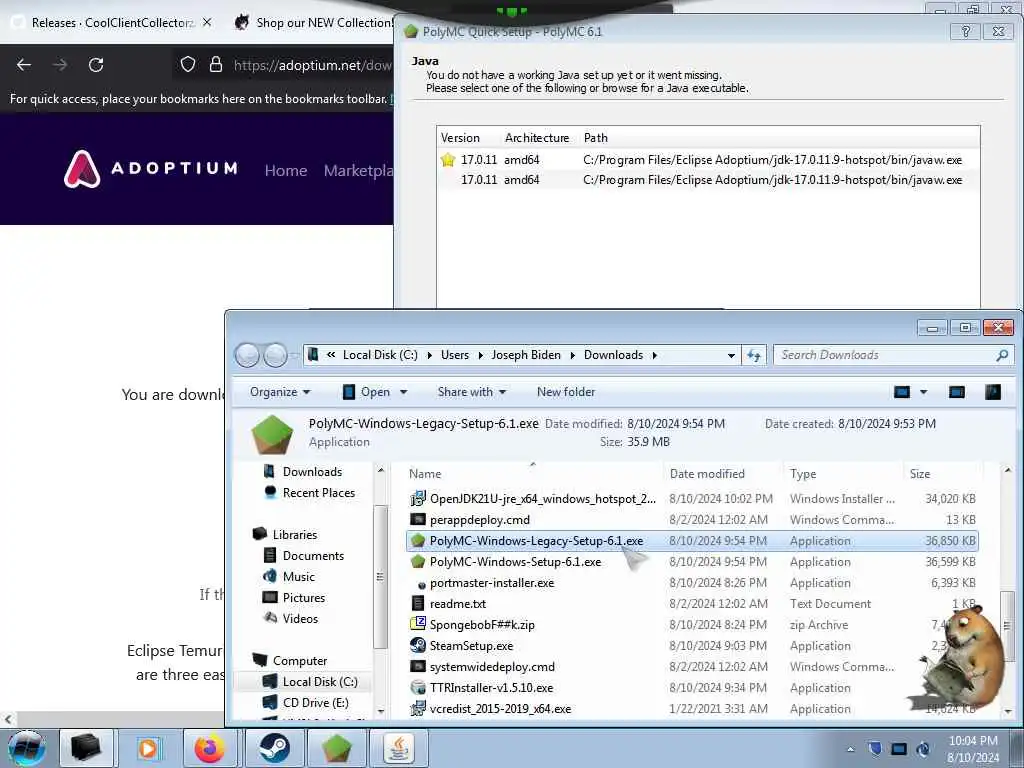The width and height of the screenshot is (1024, 768).
Task: Open Downloads in navigation pane
Action: [x=304, y=472]
